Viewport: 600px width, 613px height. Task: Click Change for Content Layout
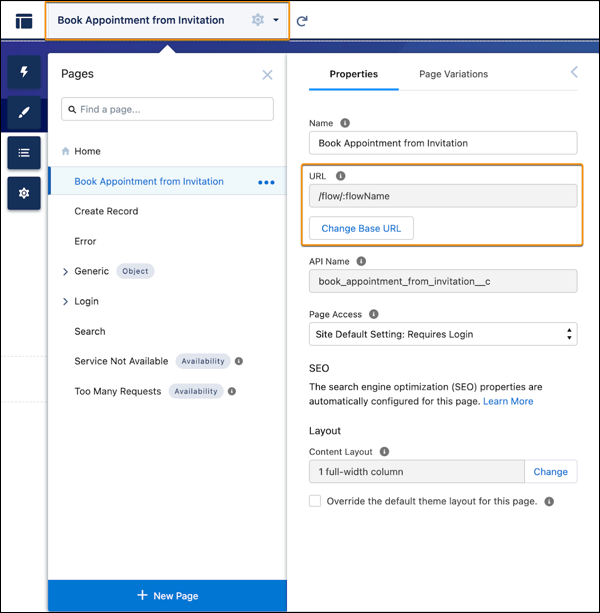point(550,472)
